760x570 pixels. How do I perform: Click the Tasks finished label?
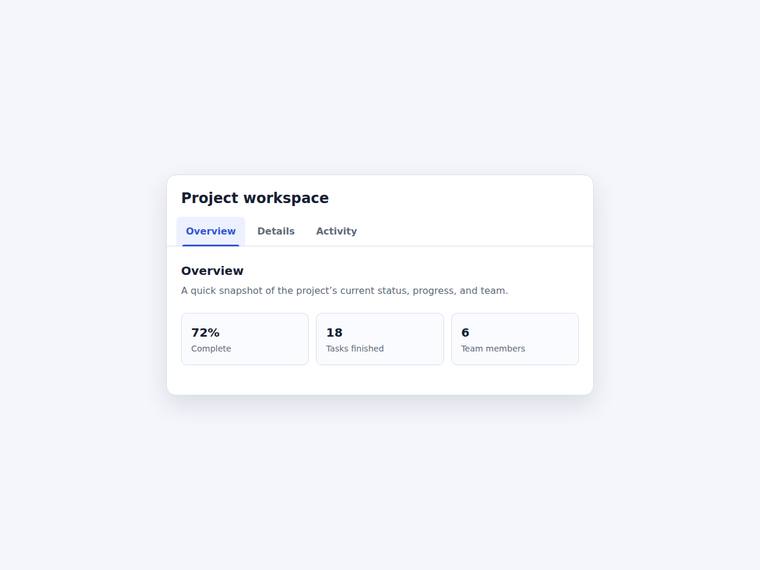coord(355,348)
